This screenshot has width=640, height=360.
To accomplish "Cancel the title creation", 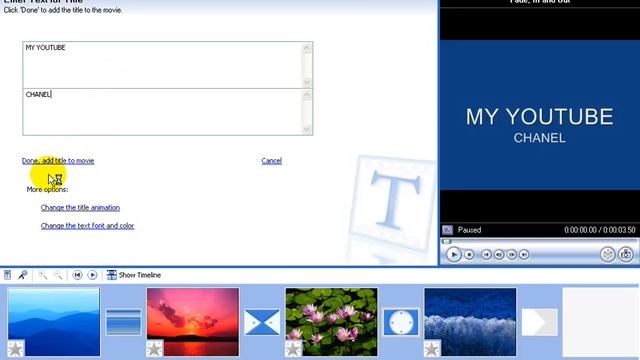I will (x=271, y=161).
